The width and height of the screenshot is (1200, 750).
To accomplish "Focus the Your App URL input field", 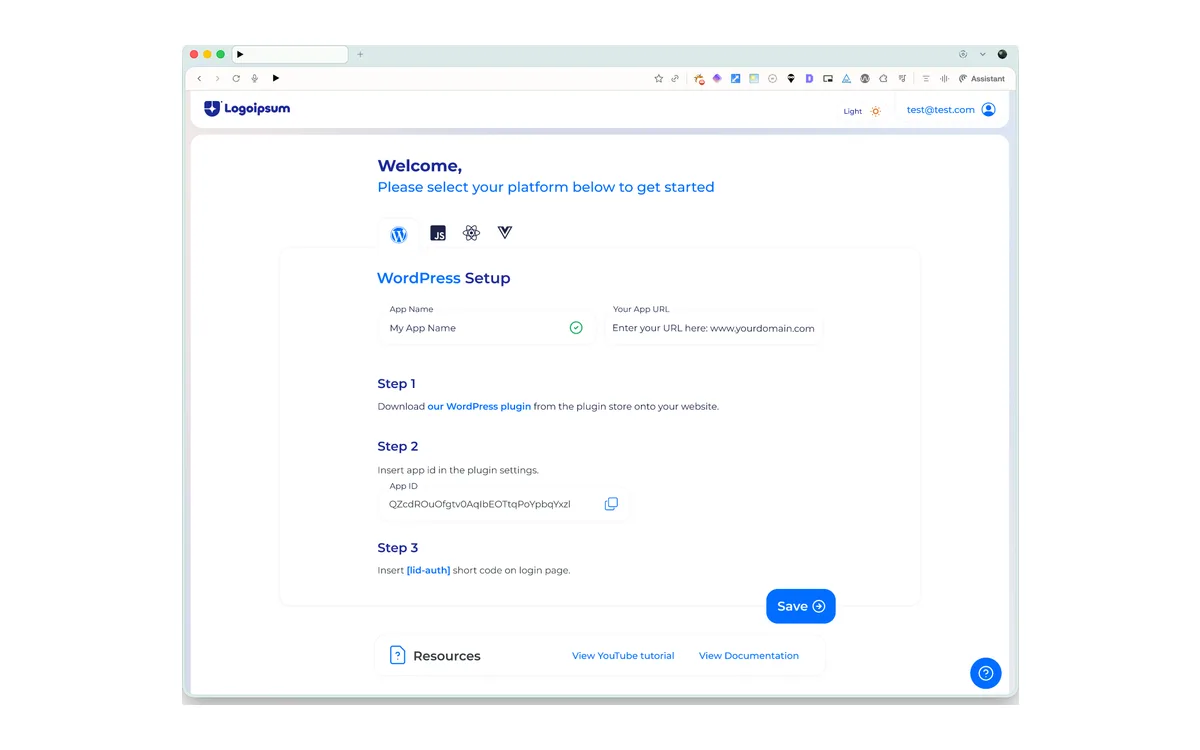I will (714, 328).
